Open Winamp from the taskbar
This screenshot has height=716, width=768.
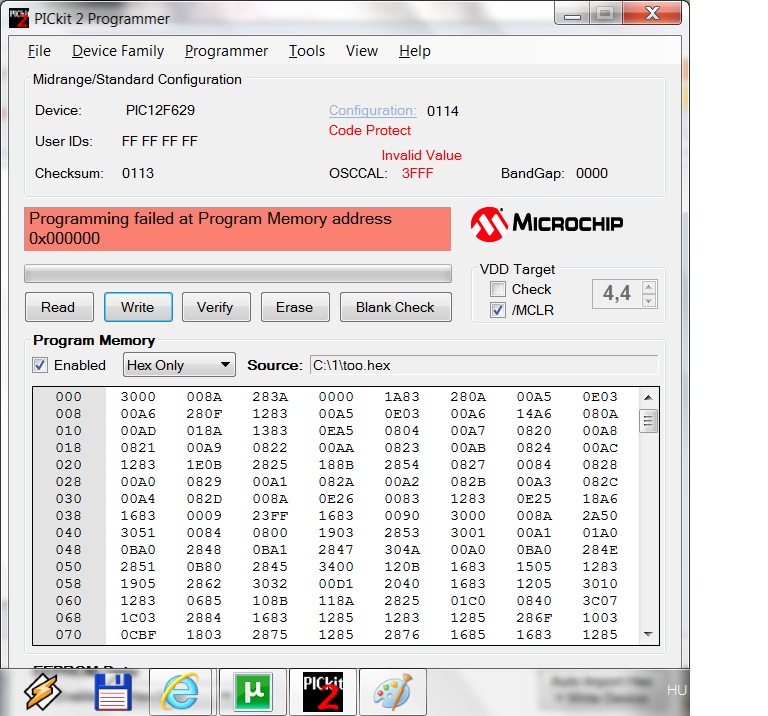[42, 692]
